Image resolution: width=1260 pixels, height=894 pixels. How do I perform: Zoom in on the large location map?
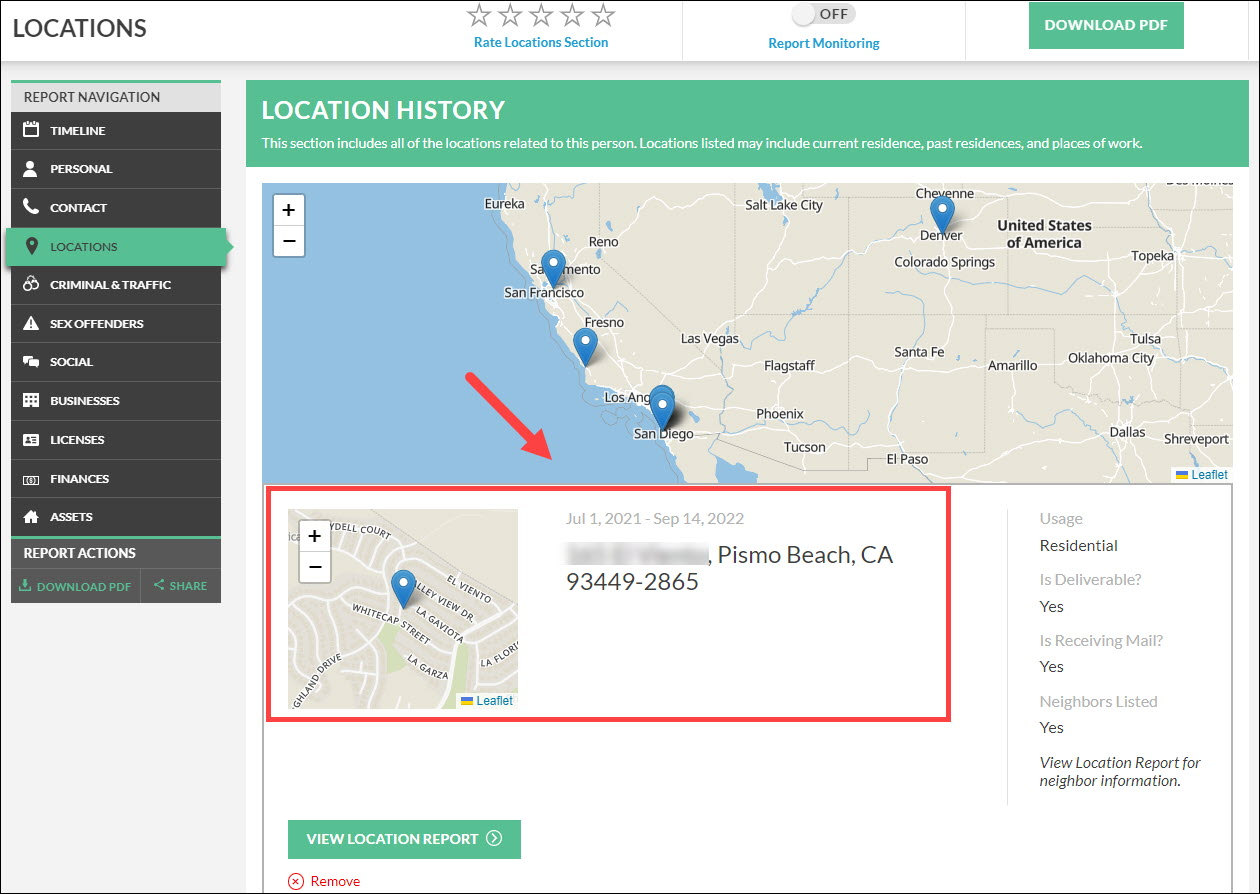point(288,210)
